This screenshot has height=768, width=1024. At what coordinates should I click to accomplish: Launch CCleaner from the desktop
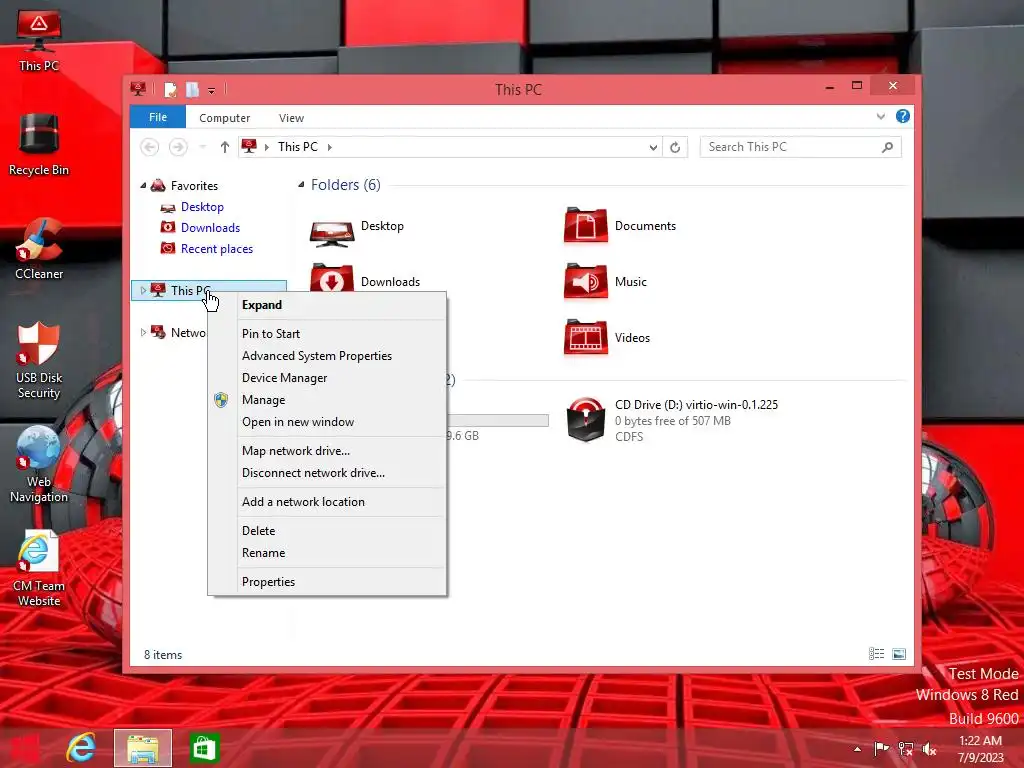tap(39, 249)
